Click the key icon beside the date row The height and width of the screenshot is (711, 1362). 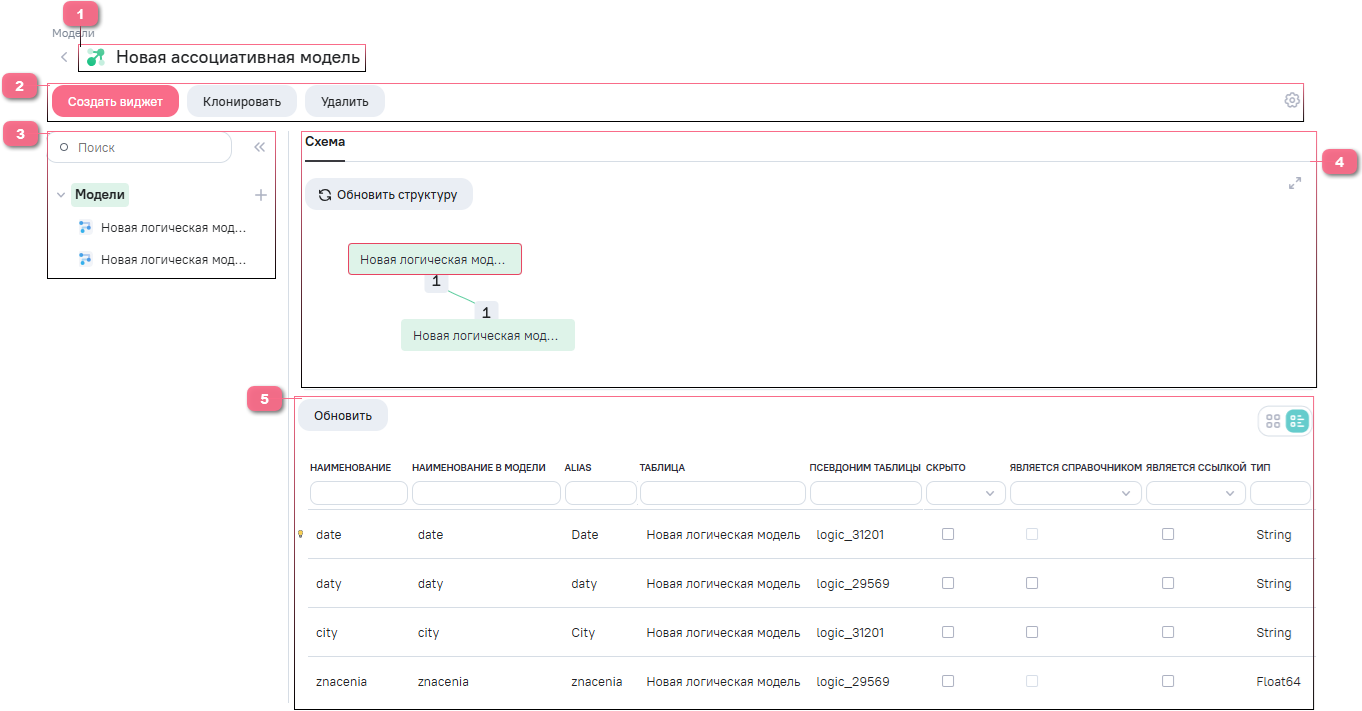click(300, 535)
